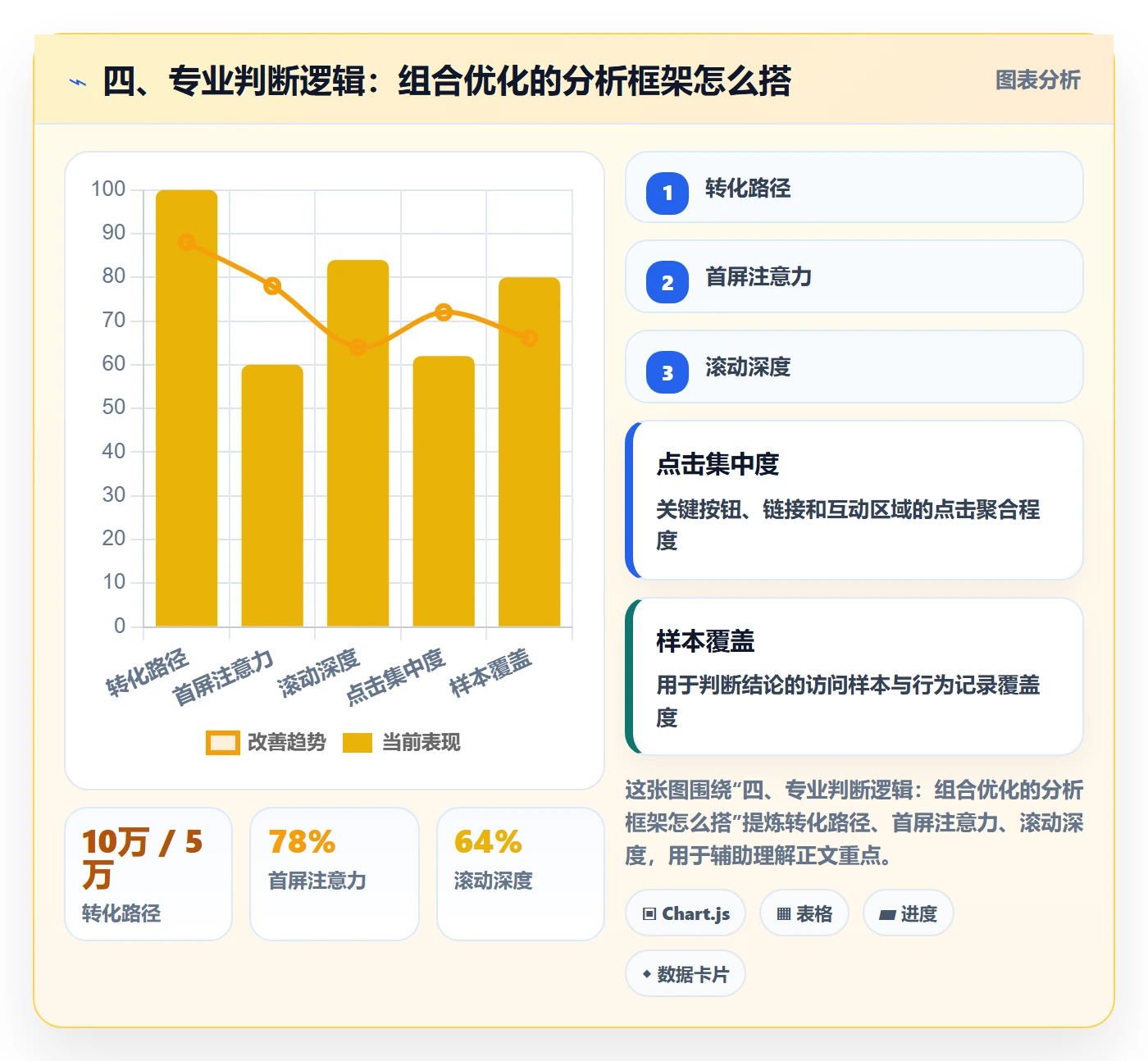Image resolution: width=1148 pixels, height=1061 pixels.
Task: Click the 10万 / 5万 stat card
Action: click(148, 874)
